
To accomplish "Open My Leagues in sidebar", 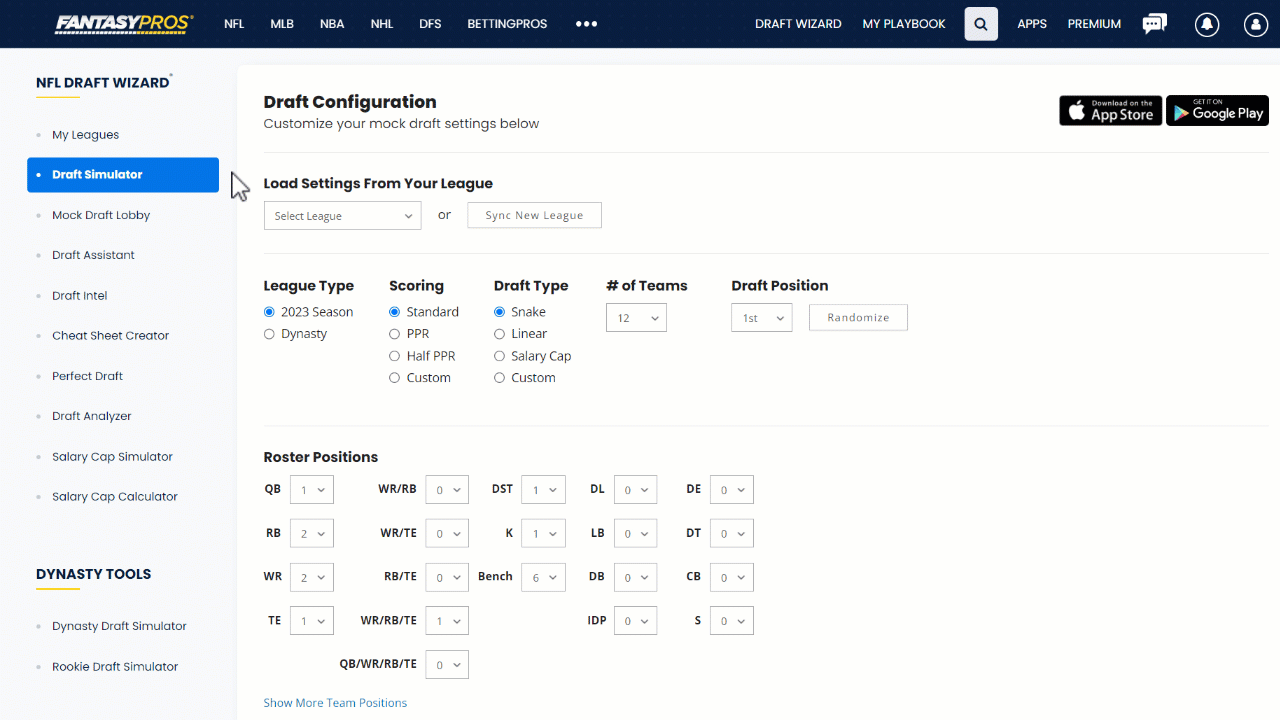I will 86,135.
